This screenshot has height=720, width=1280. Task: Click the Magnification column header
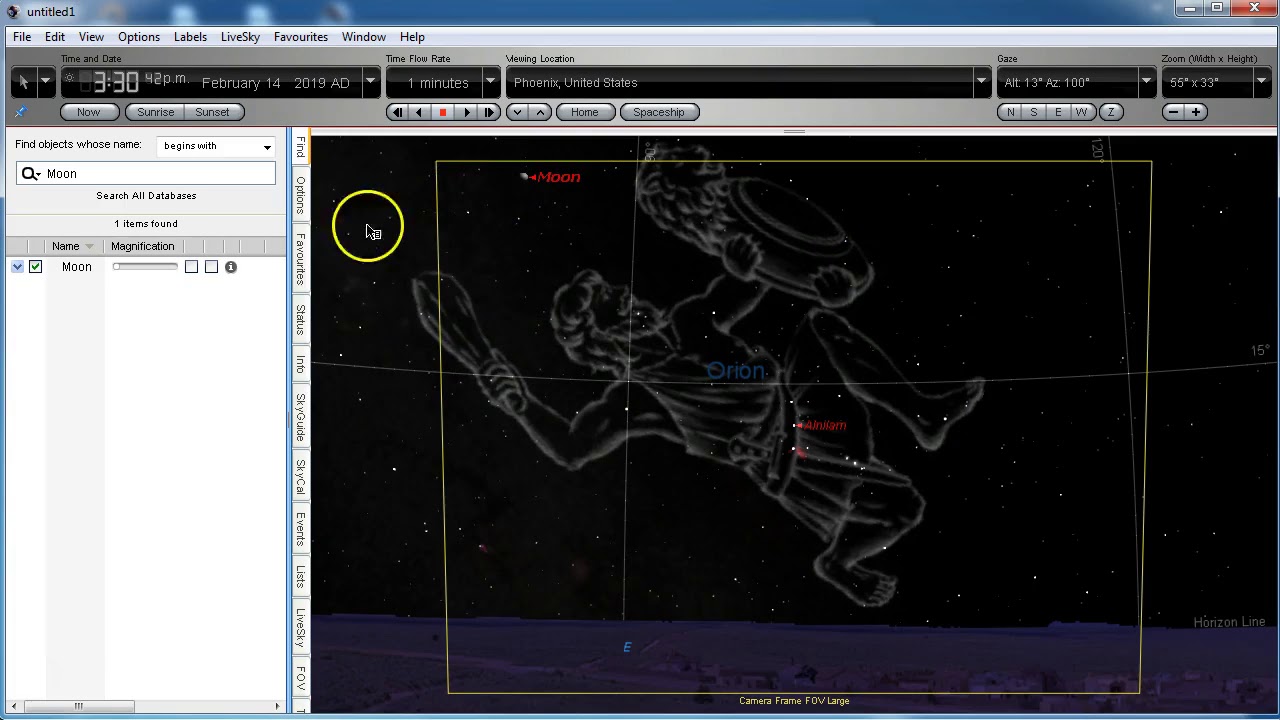143,246
